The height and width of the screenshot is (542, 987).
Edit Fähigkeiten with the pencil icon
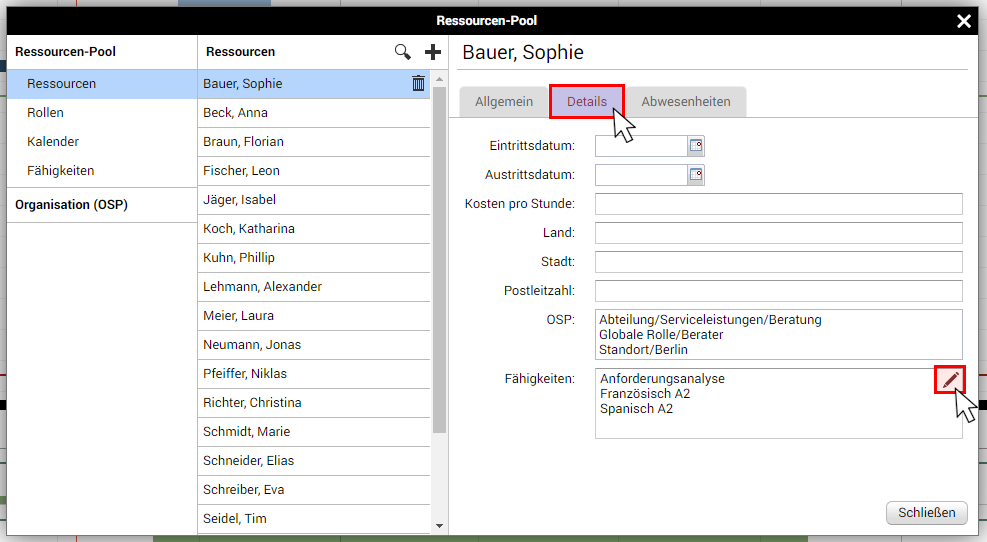coord(950,379)
